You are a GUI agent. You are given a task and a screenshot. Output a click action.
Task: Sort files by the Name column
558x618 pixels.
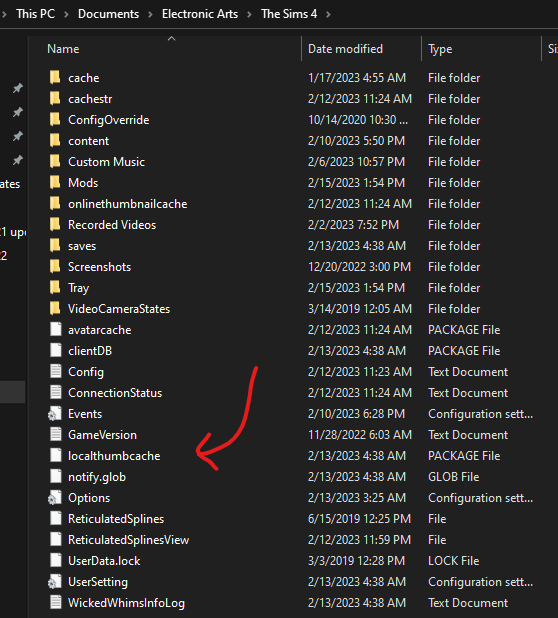pos(63,49)
